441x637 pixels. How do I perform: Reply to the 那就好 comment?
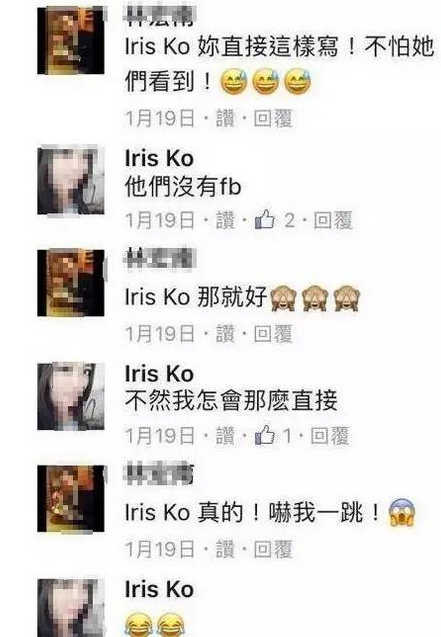click(x=273, y=334)
